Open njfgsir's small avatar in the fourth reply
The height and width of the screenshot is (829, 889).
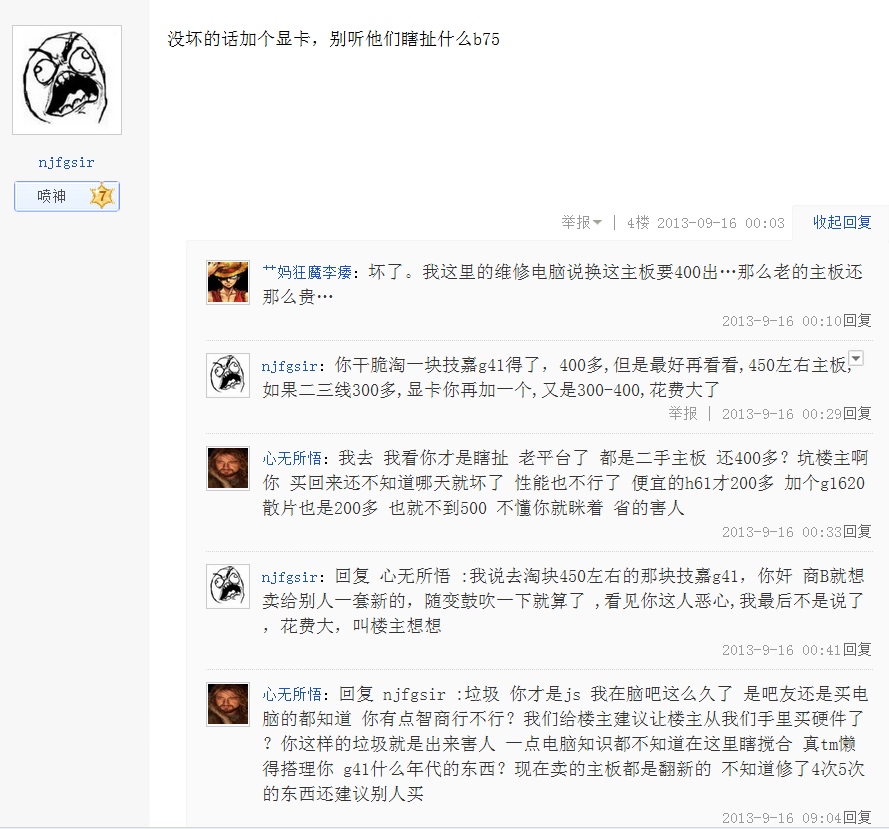(x=228, y=586)
